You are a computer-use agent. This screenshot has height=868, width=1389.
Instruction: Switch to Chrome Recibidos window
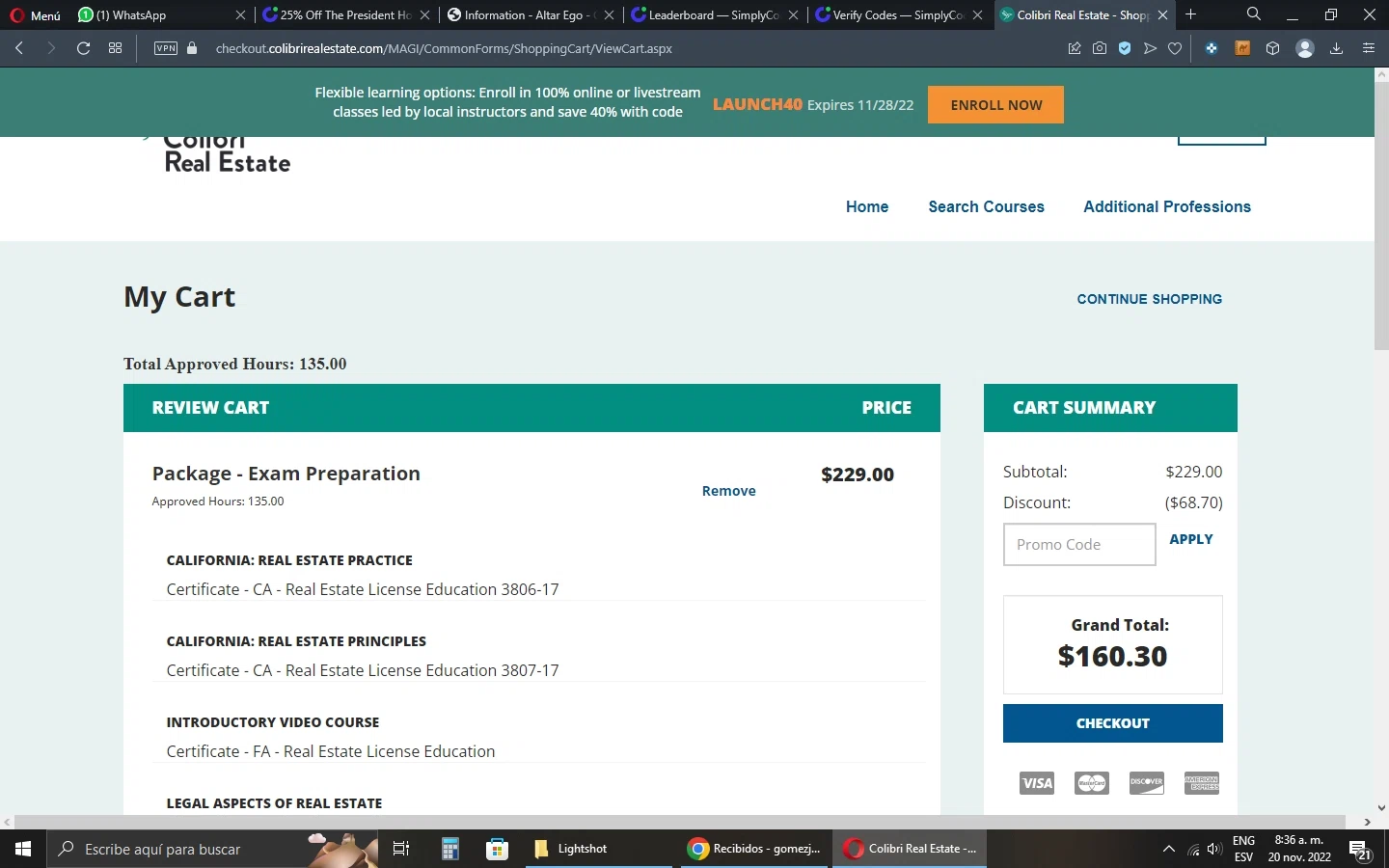[755, 849]
